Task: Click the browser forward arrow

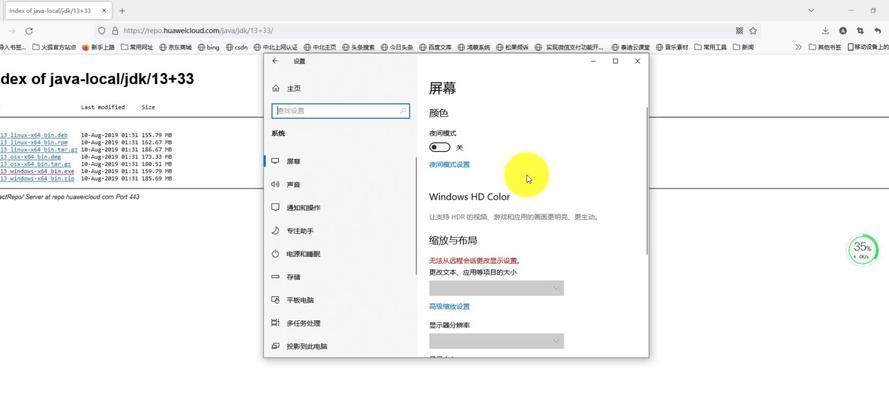Action: (x=12, y=31)
